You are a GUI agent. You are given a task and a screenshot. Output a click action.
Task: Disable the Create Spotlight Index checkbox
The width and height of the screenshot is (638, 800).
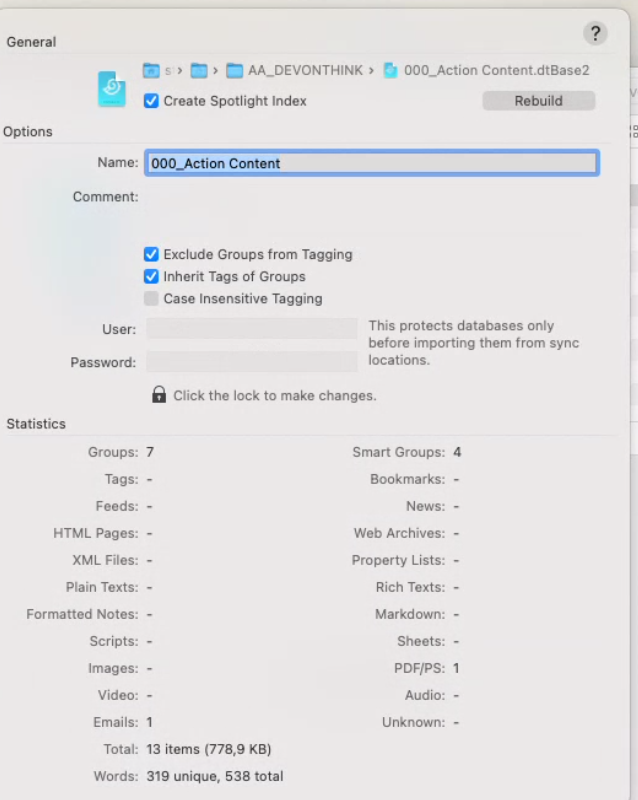151,101
